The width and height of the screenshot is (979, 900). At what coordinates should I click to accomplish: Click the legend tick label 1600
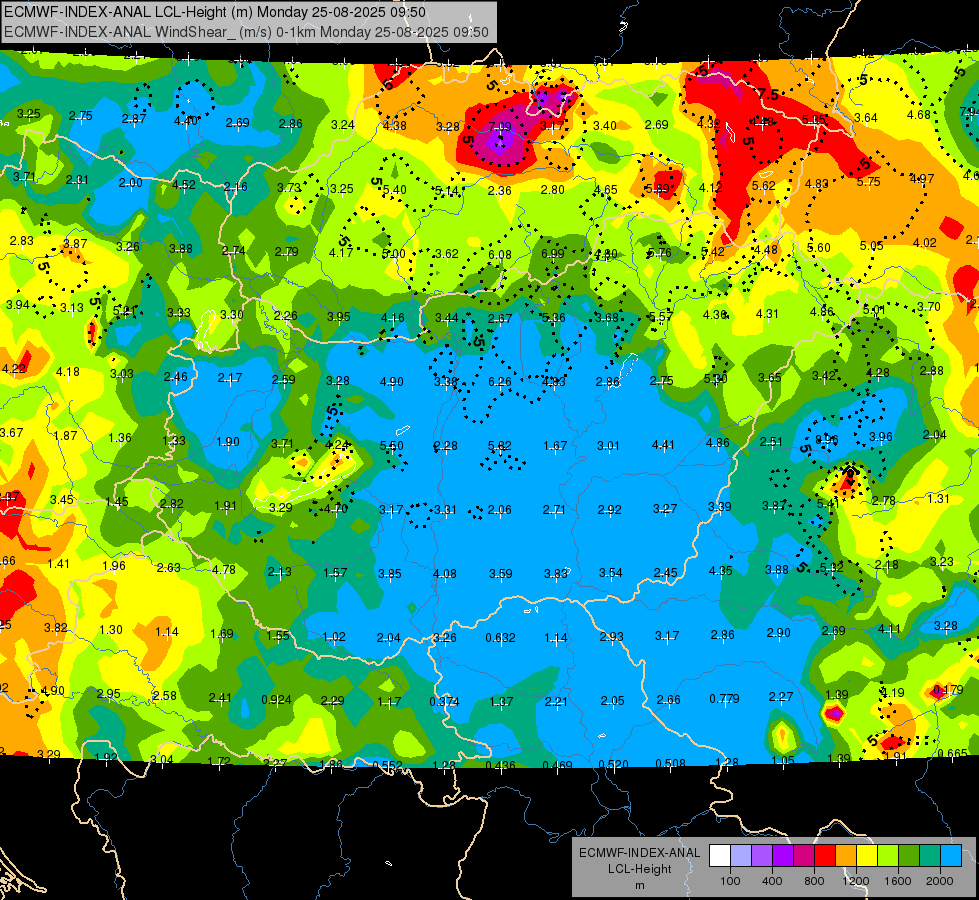click(897, 881)
